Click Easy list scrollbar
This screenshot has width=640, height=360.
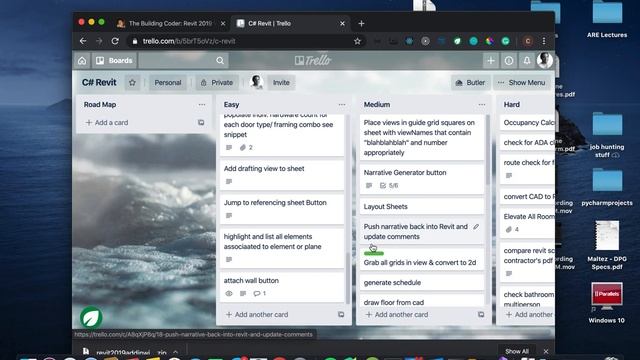tap(347, 278)
